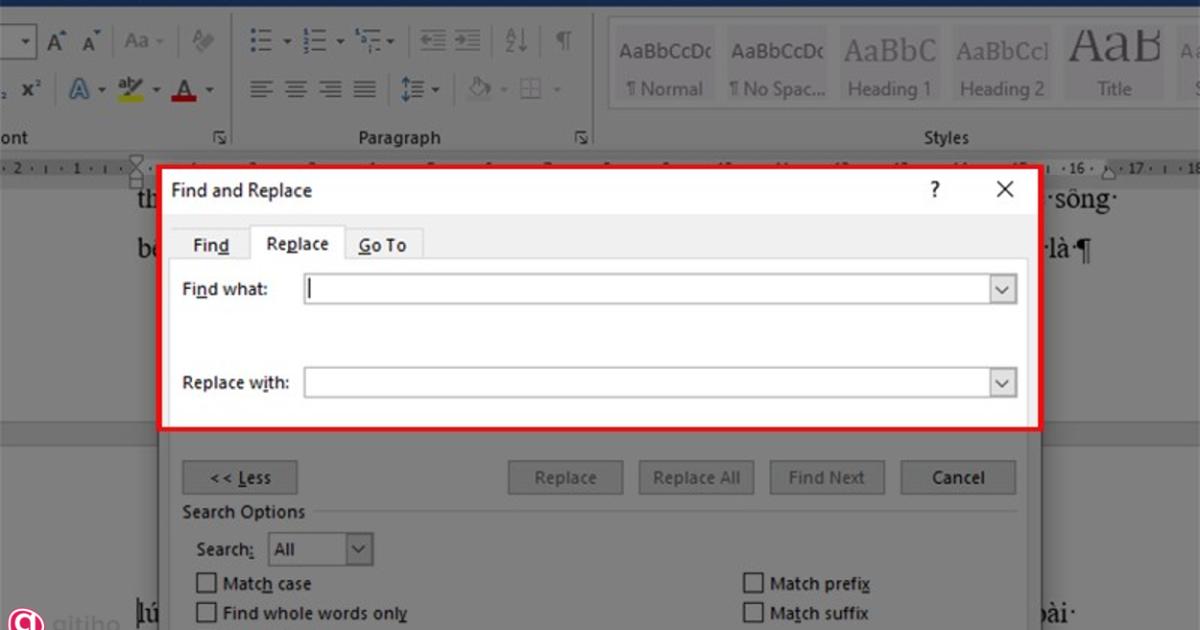
Task: Apply the Heading 1 style
Action: pos(890,65)
